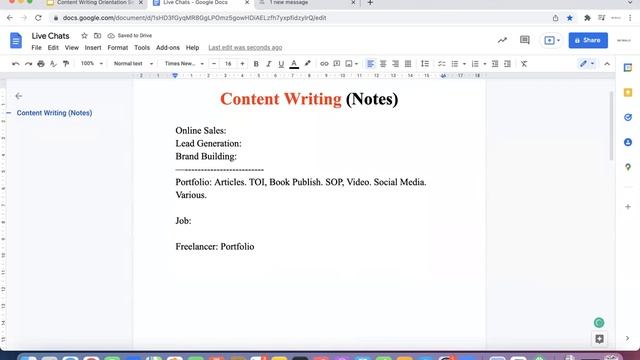
Task: Open the Calendar side panel
Action: (628, 68)
